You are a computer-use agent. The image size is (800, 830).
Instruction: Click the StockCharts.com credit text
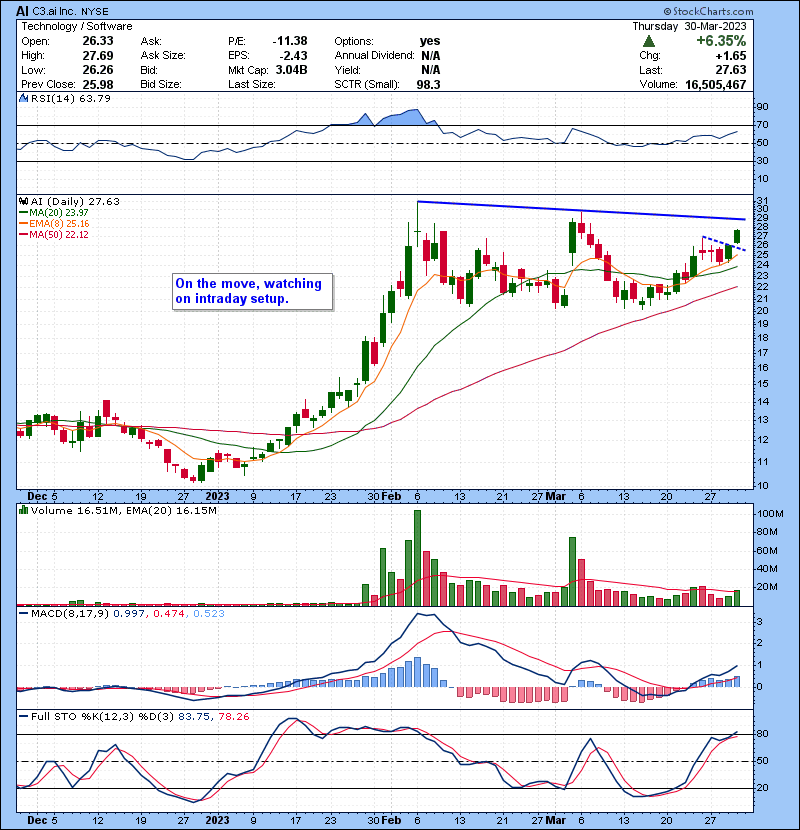(708, 11)
